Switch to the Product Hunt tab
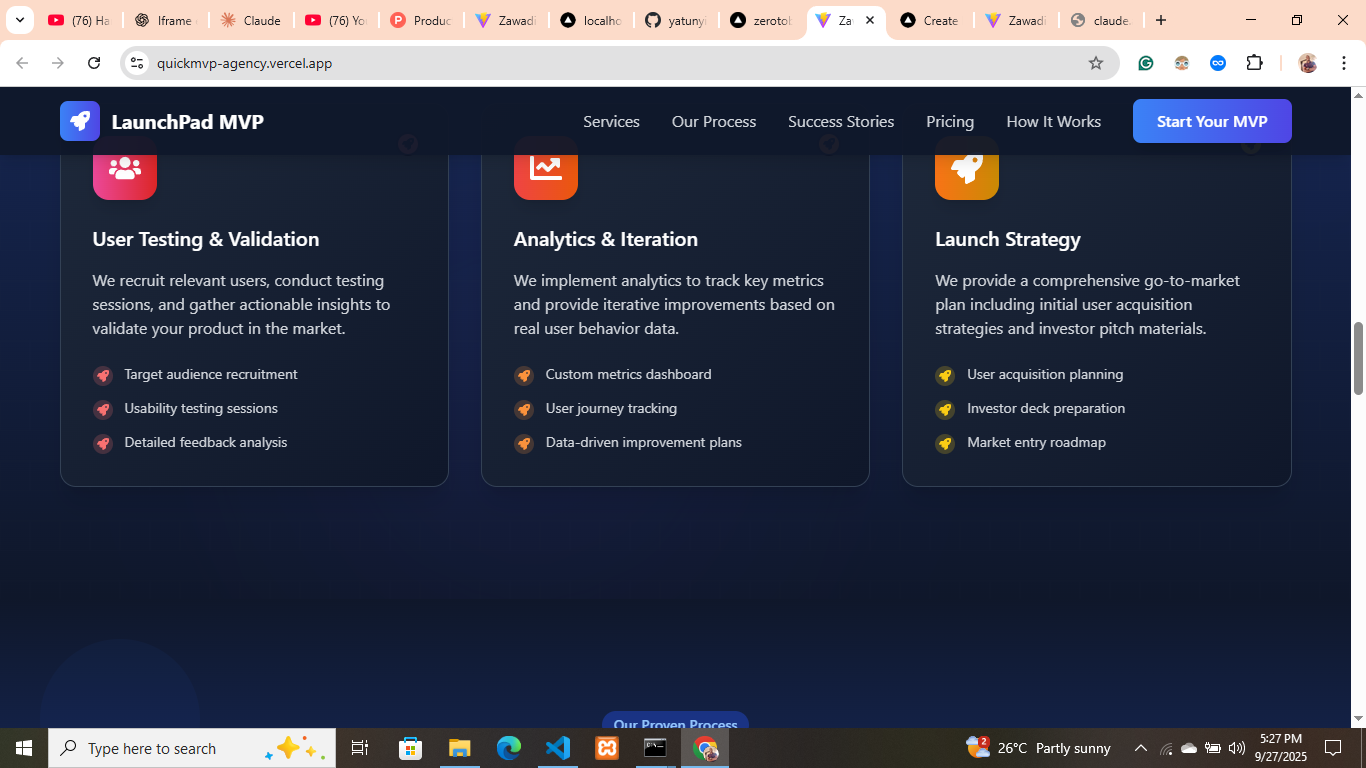Screen dimensions: 1366x768 [421, 20]
